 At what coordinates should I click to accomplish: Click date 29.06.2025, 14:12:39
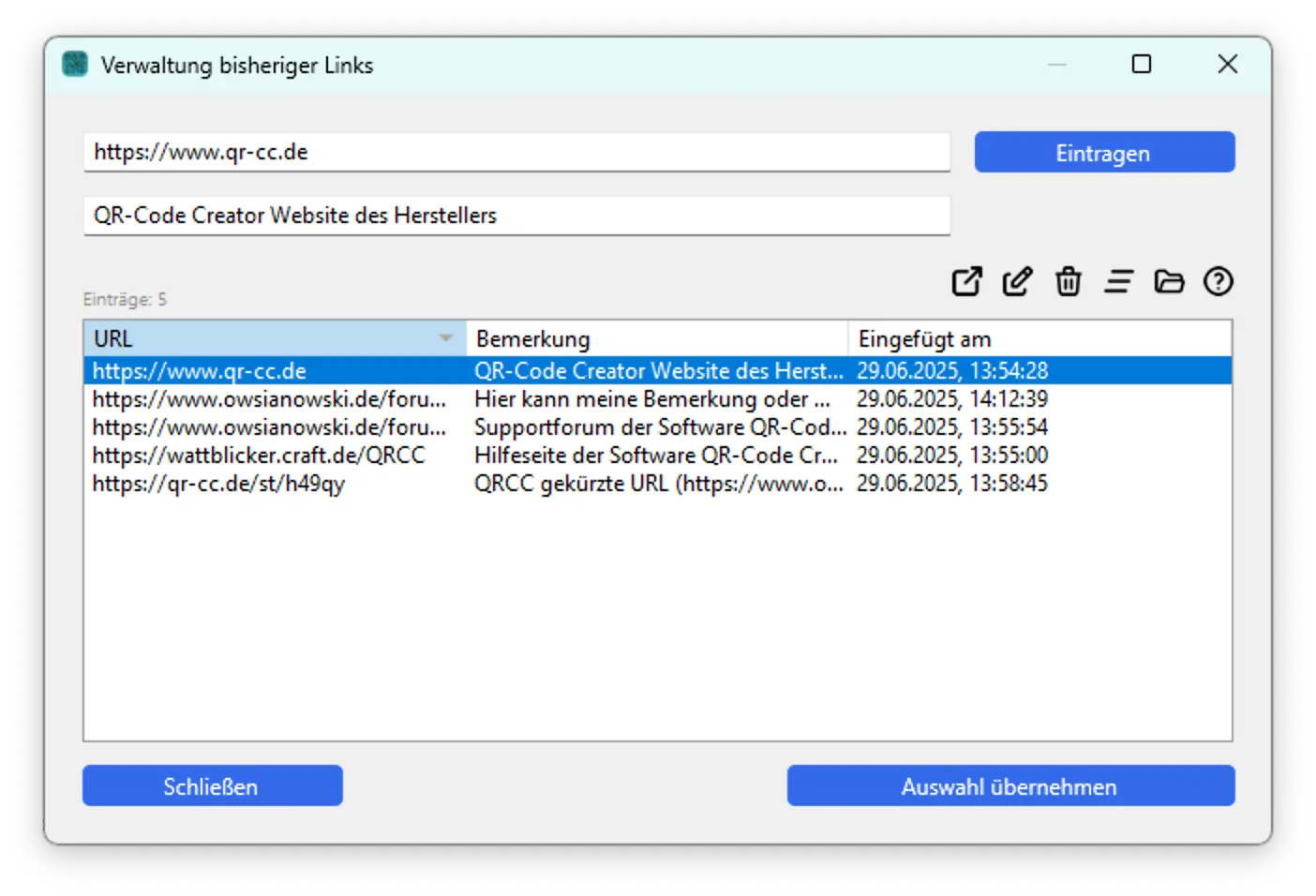pyautogui.click(x=952, y=399)
